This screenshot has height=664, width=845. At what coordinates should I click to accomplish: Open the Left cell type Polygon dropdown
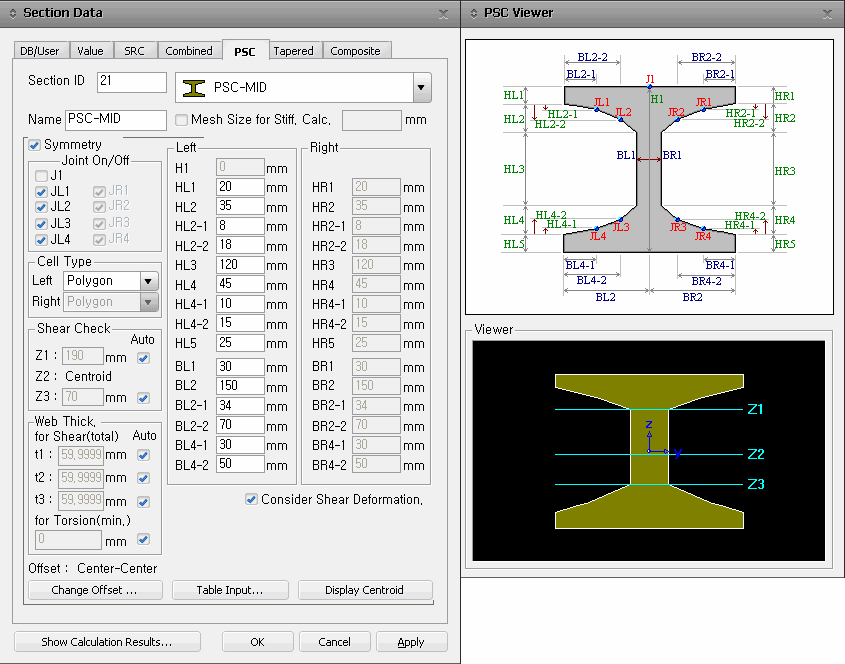point(148,281)
